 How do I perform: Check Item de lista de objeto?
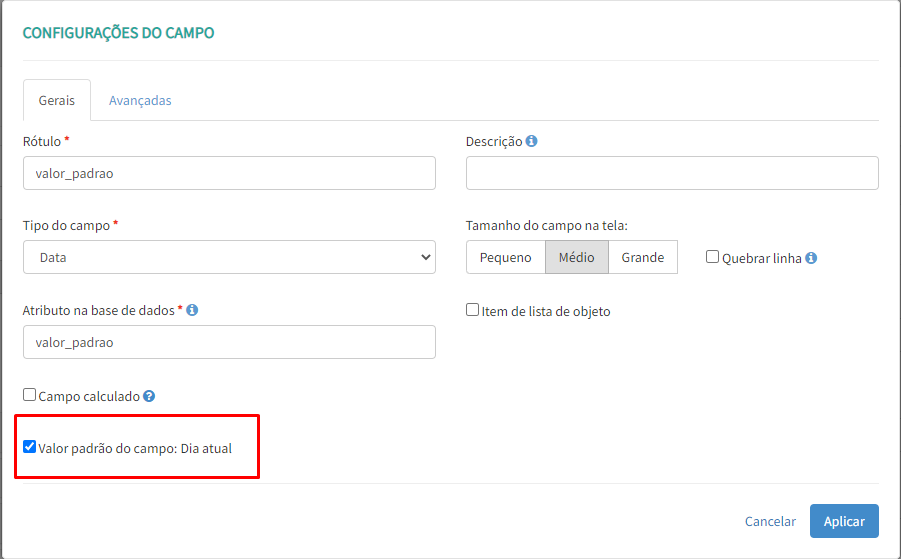click(x=472, y=310)
